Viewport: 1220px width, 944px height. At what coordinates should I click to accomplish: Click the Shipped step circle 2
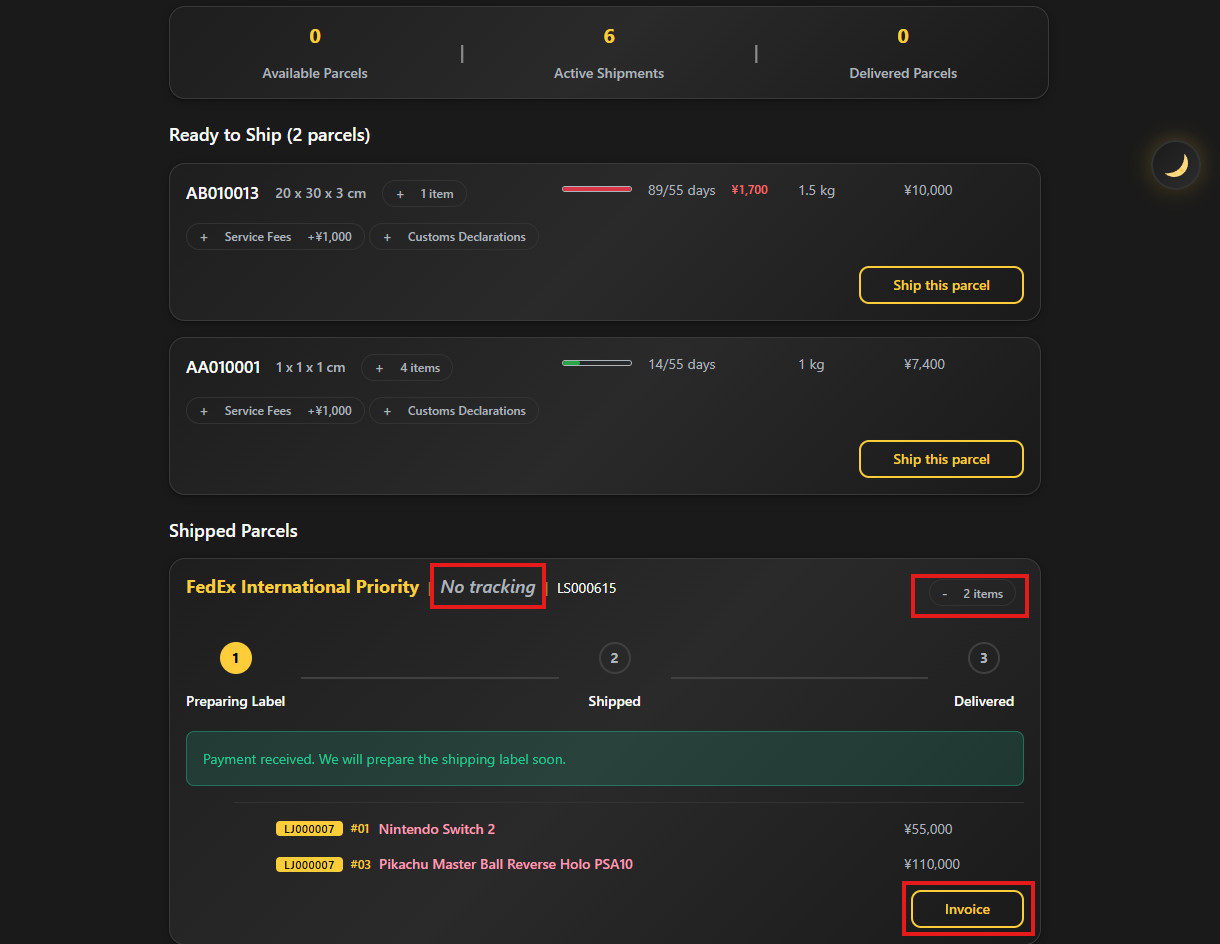(x=614, y=658)
